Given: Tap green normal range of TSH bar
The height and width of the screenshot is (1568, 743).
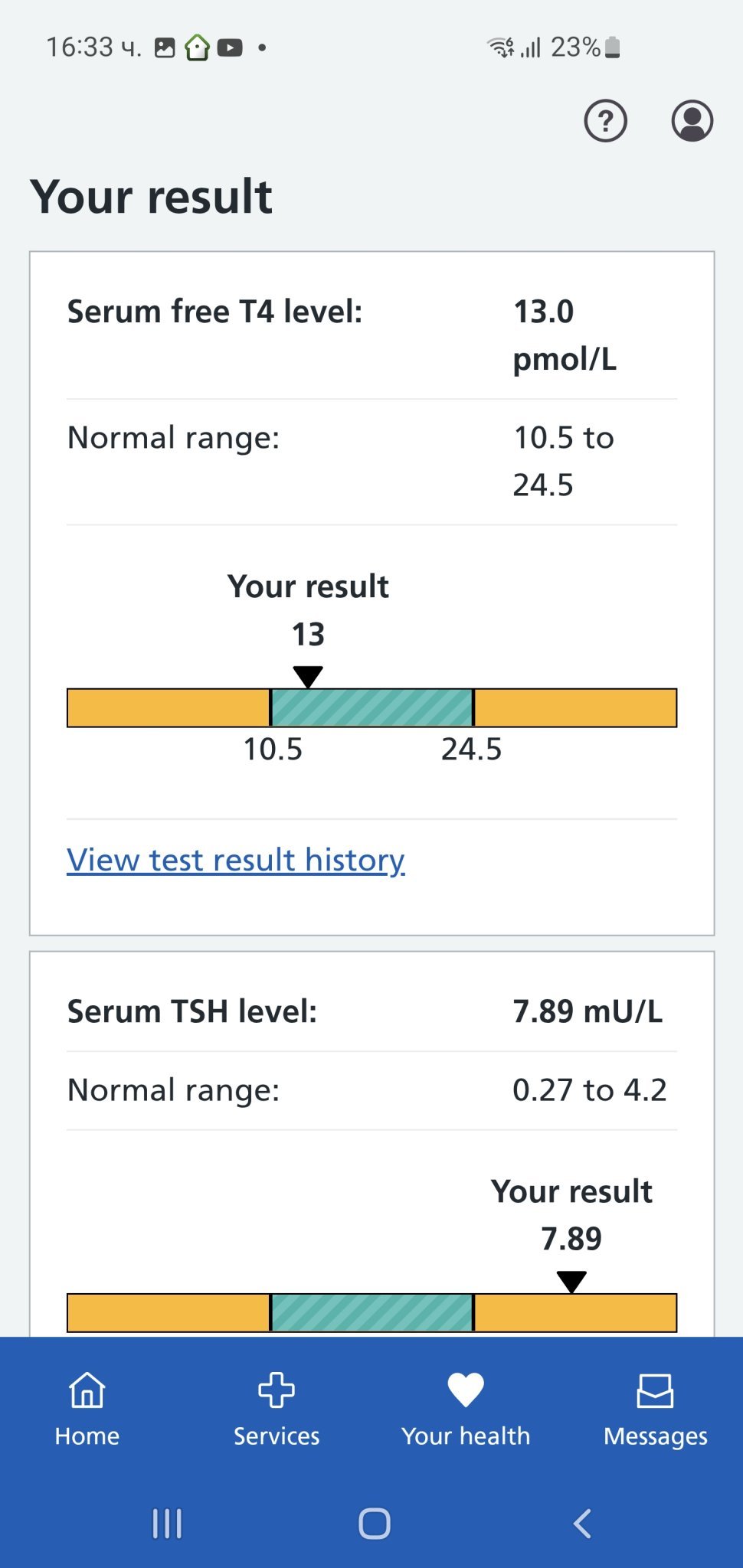Looking at the screenshot, I should pyautogui.click(x=372, y=1313).
